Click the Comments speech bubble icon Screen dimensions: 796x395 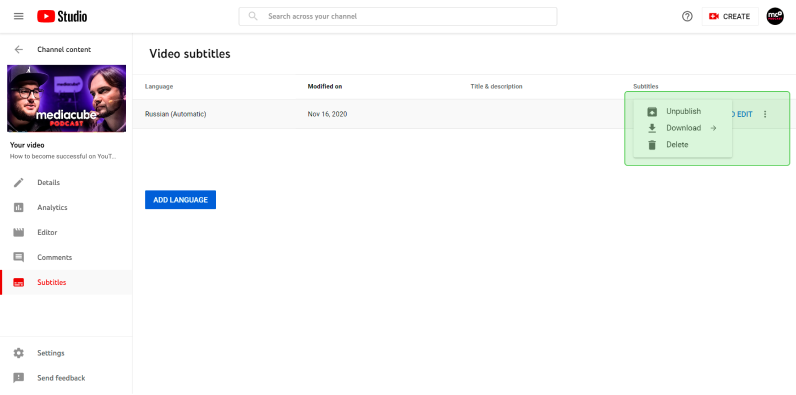[19, 257]
